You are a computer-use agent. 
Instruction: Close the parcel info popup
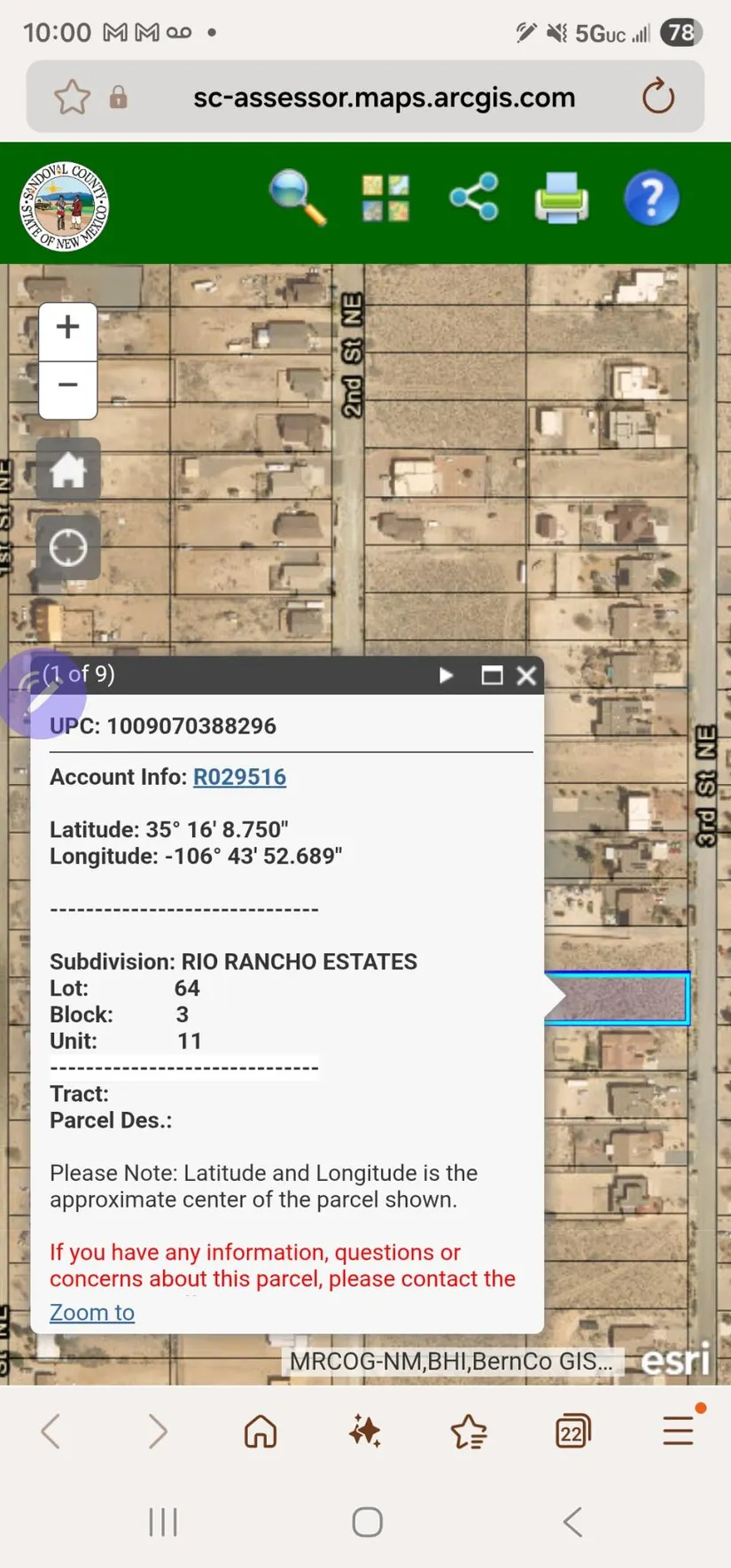click(x=526, y=676)
